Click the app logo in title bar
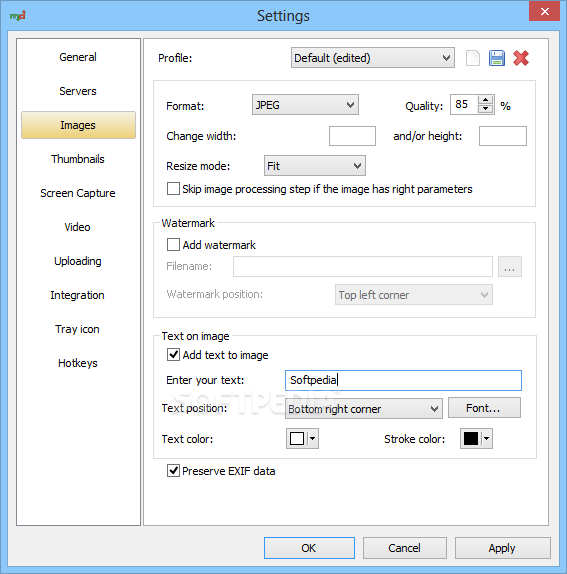 pyautogui.click(x=18, y=16)
